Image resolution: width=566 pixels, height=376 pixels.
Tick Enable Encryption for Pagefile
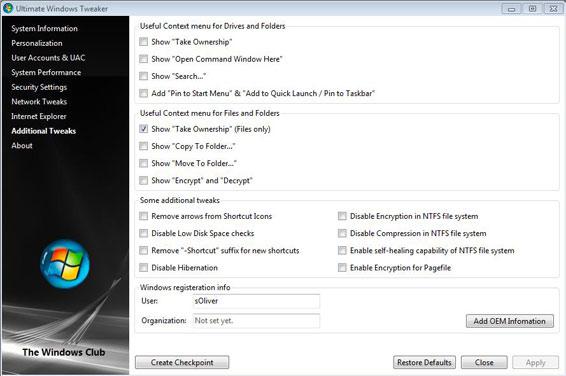point(342,268)
